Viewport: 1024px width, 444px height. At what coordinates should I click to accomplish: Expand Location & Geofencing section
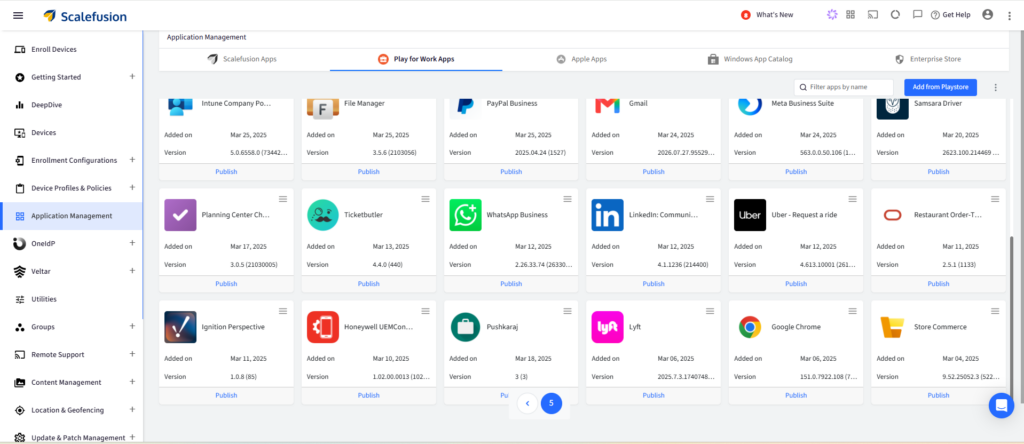132,409
